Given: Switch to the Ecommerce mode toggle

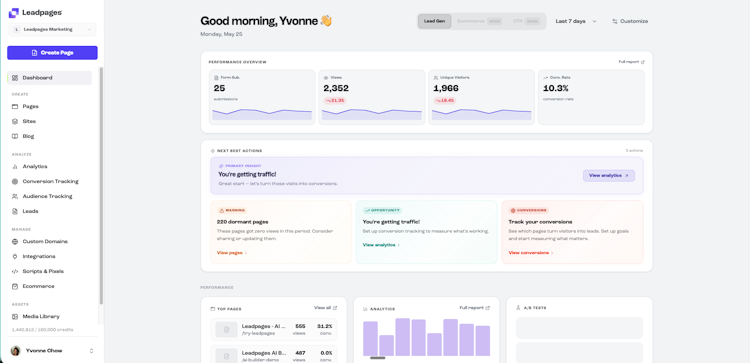Looking at the screenshot, I should pos(479,21).
